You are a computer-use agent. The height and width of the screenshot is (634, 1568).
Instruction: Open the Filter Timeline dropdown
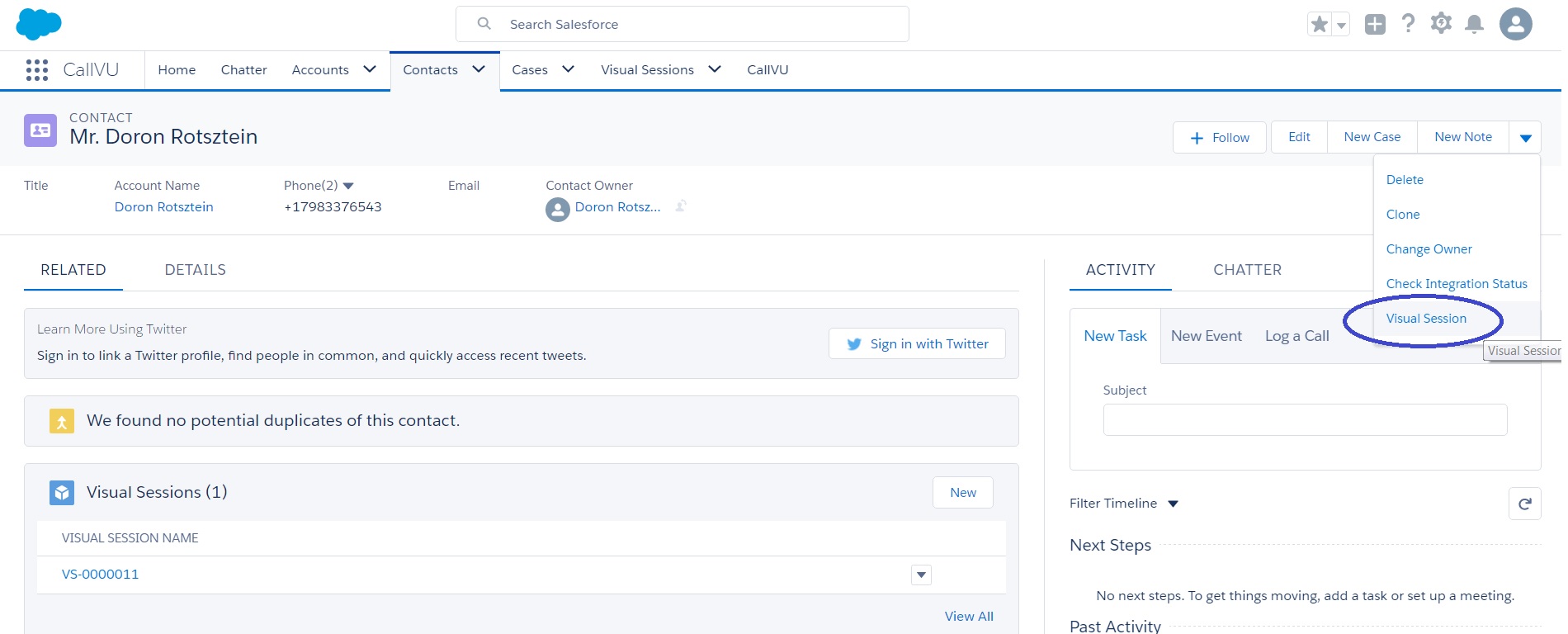1173,504
